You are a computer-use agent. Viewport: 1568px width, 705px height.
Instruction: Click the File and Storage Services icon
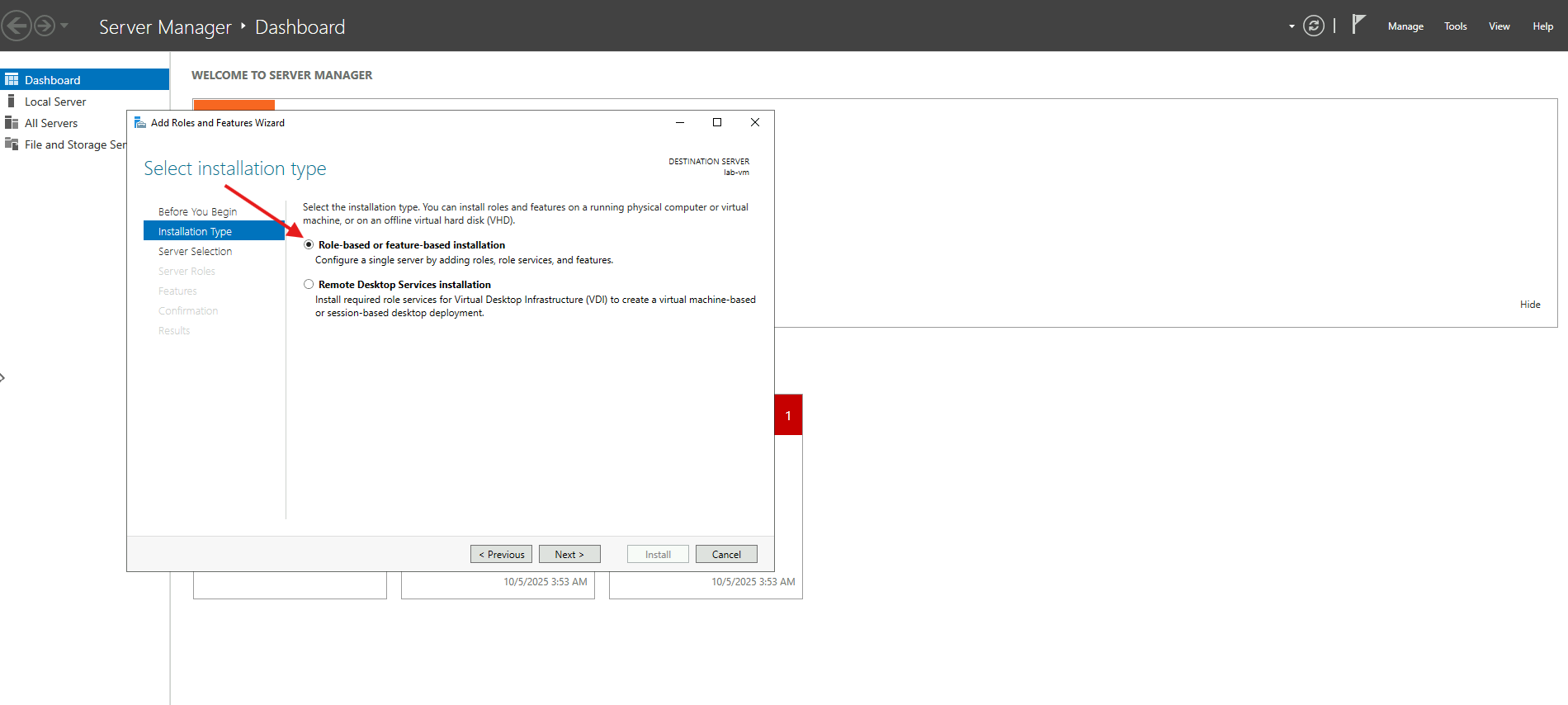[x=12, y=144]
